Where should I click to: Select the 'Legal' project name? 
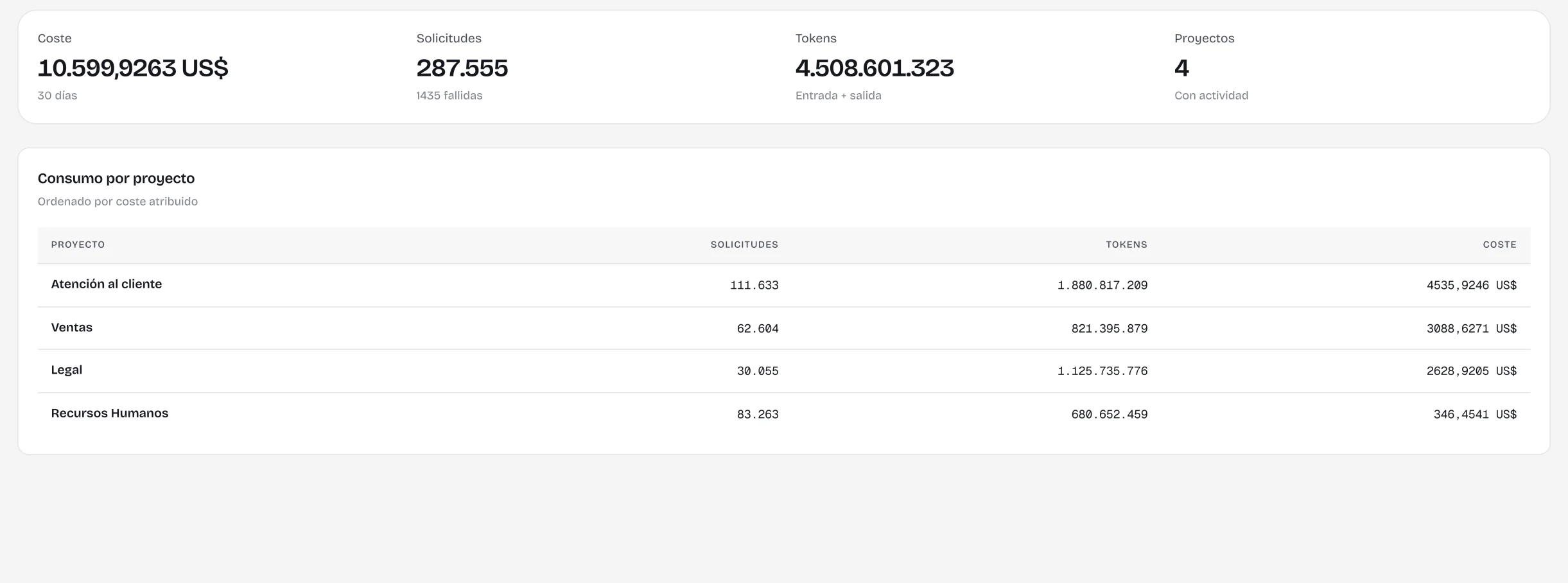(x=67, y=370)
